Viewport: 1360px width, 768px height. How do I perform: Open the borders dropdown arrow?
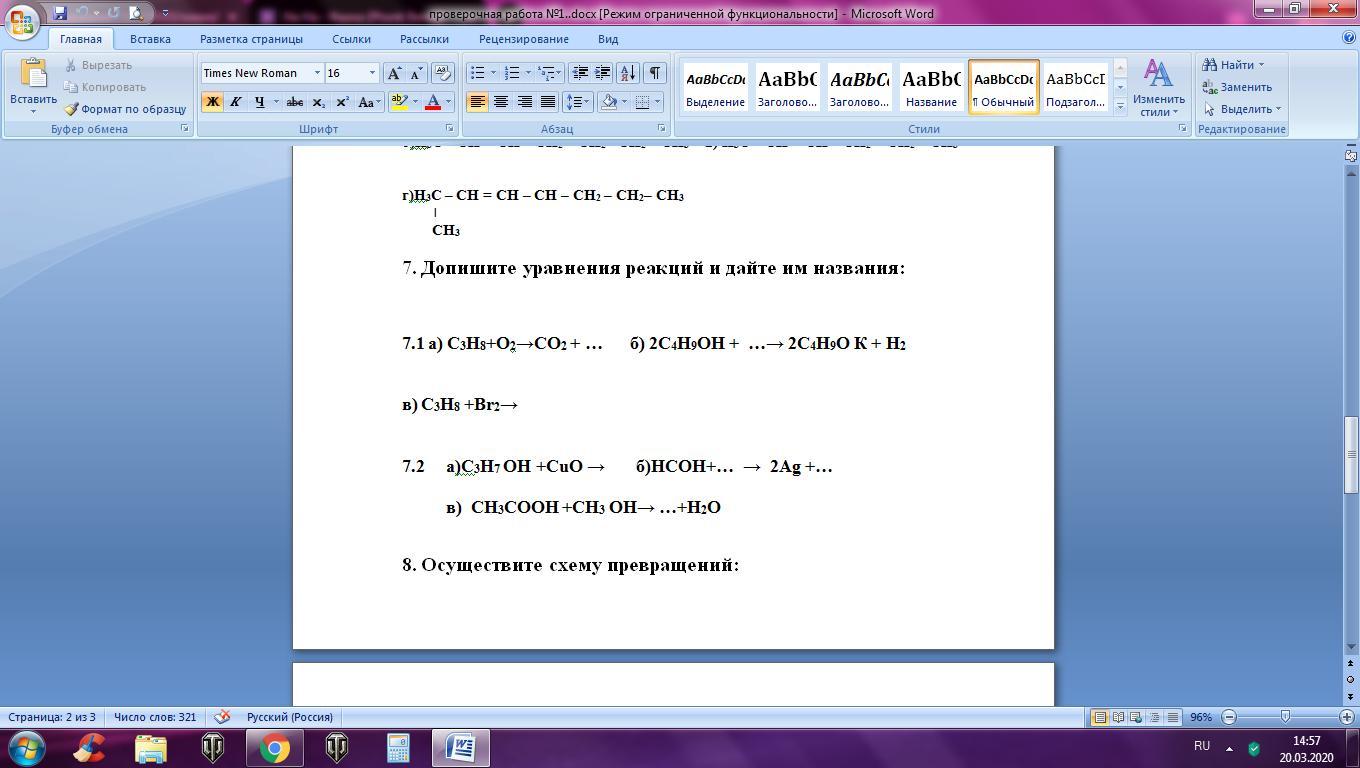point(656,102)
